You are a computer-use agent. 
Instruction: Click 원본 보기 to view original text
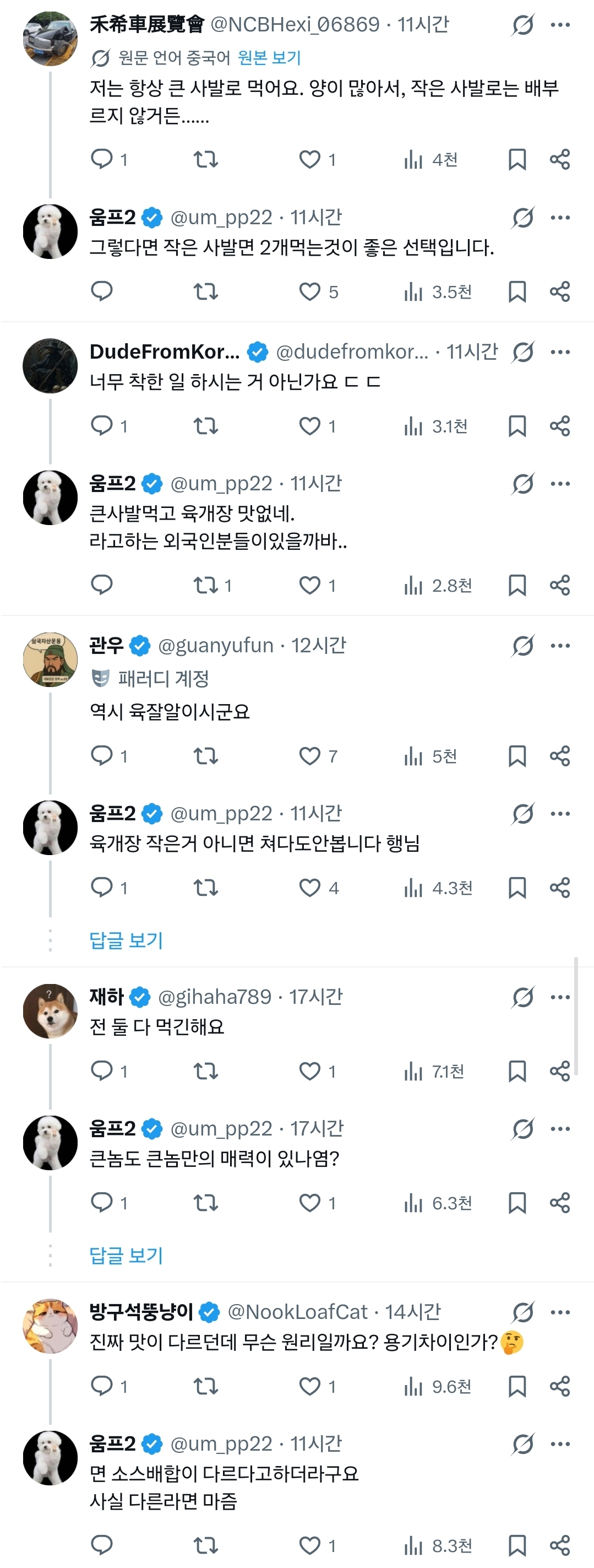(269, 58)
